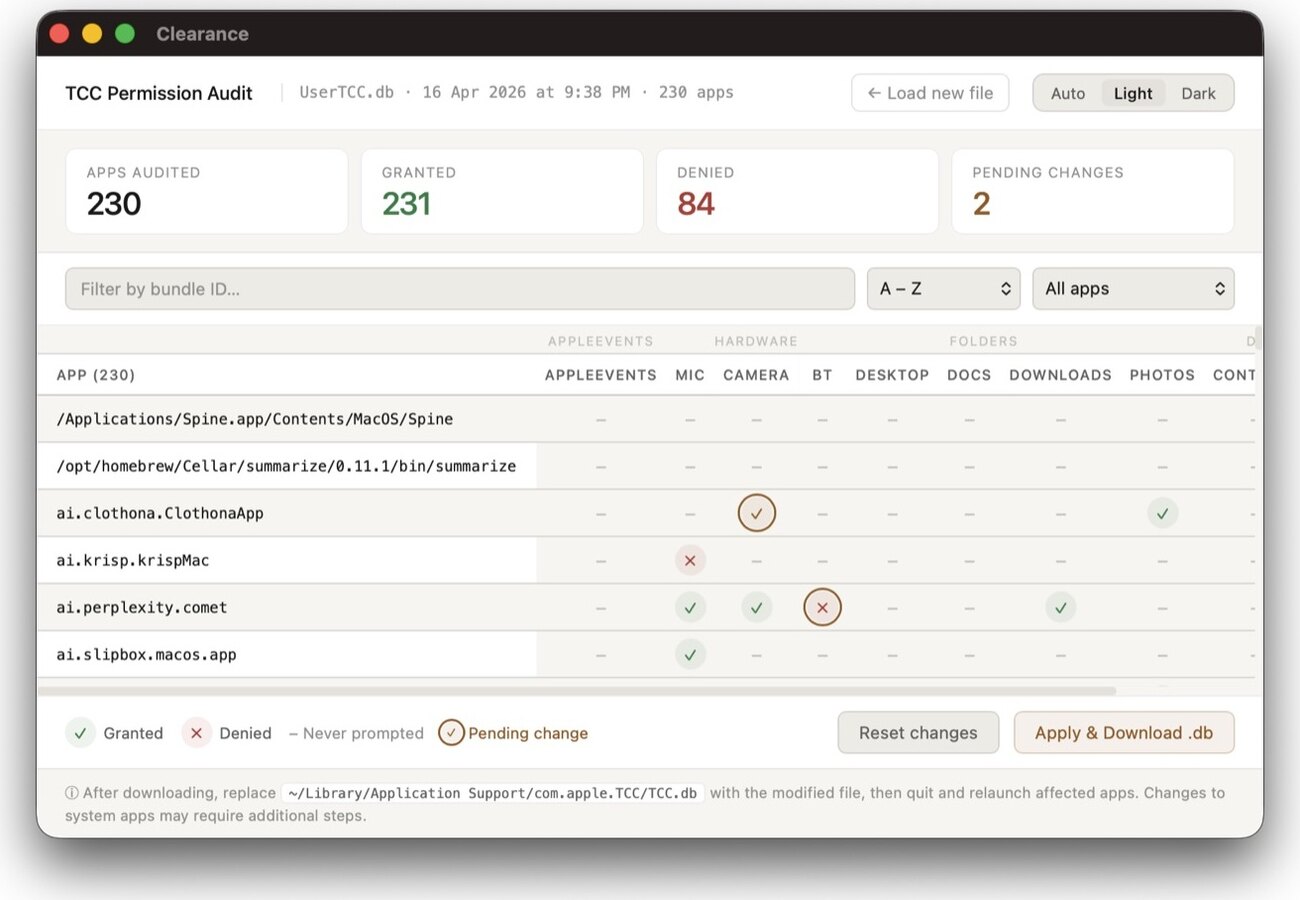Toggle pending BT denied icon for ai.perplexity.comet
This screenshot has width=1300, height=900.
click(x=822, y=607)
